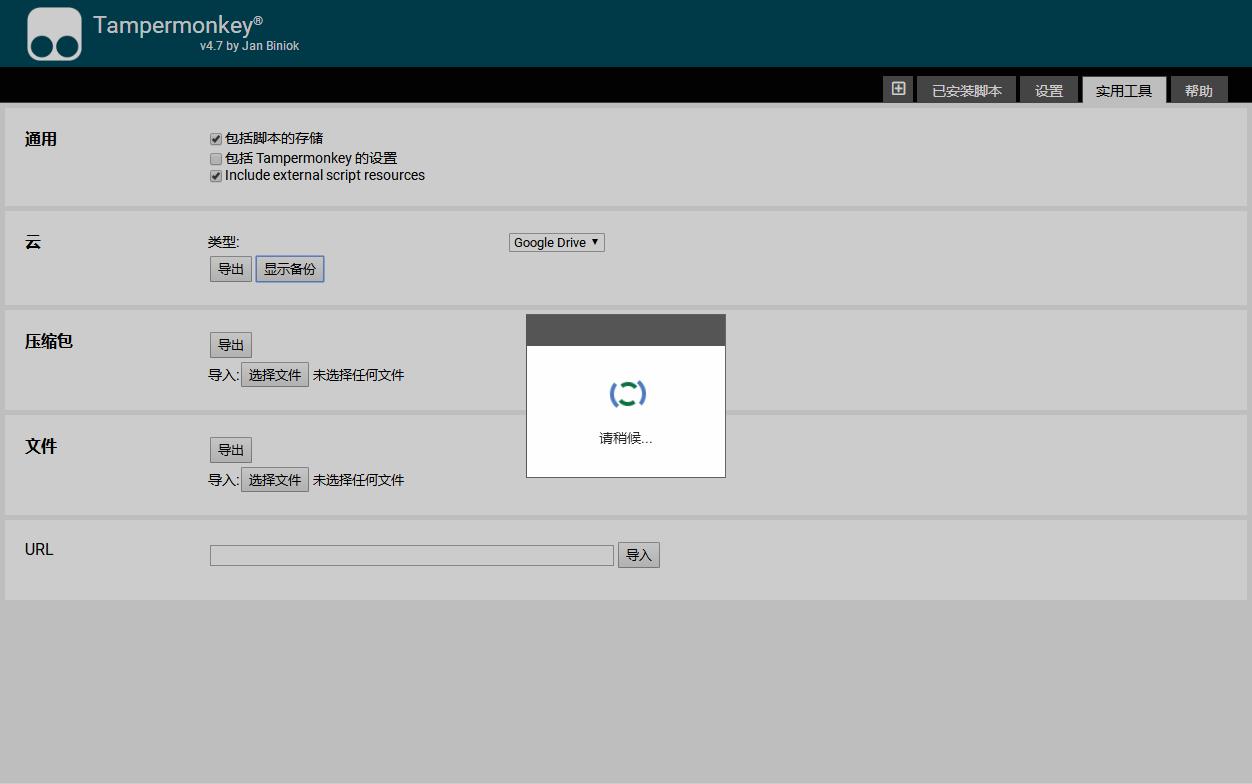Choose file for 压缩包 import

275,375
